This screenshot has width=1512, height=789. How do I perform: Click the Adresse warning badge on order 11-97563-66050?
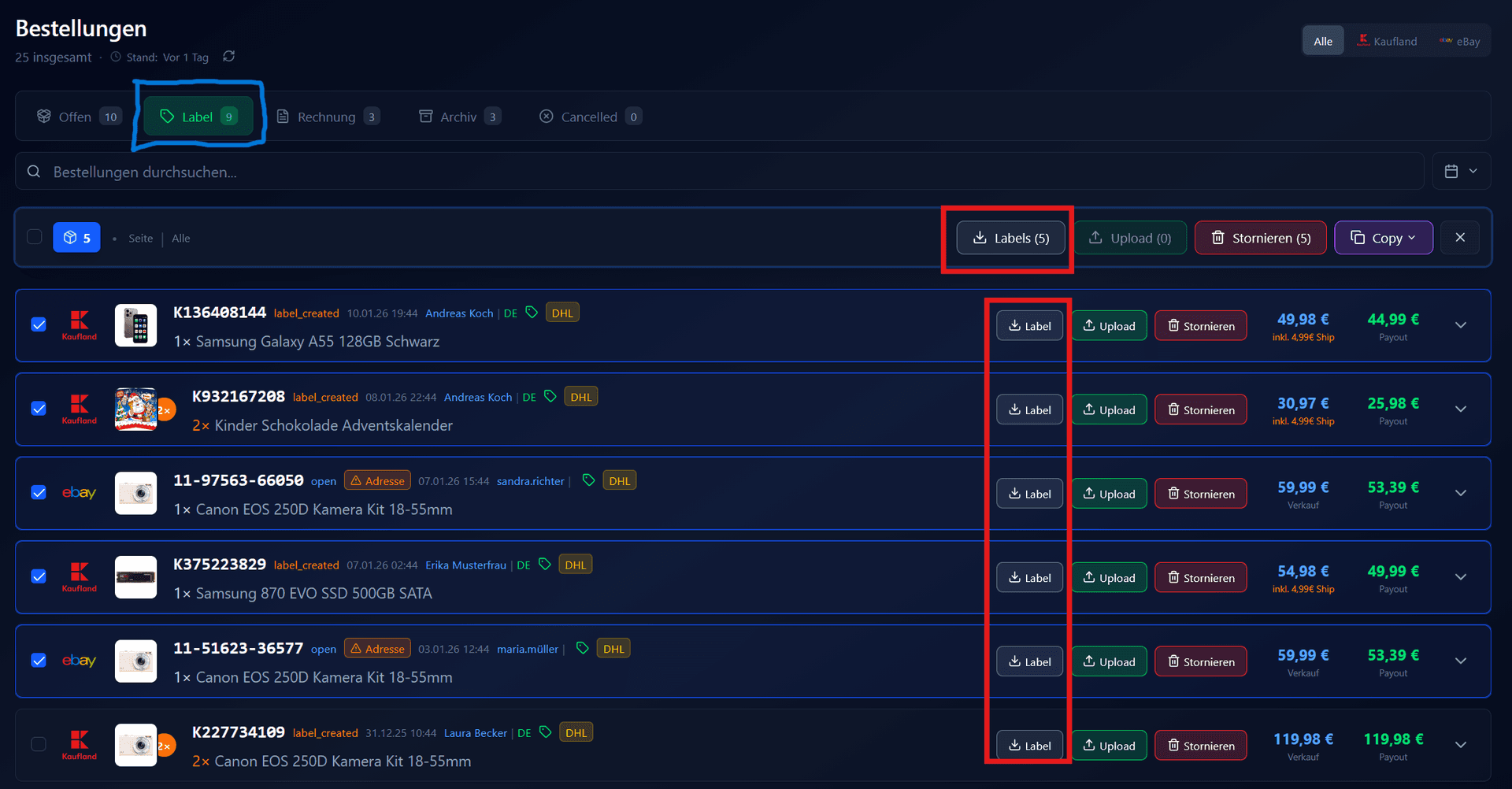[377, 480]
